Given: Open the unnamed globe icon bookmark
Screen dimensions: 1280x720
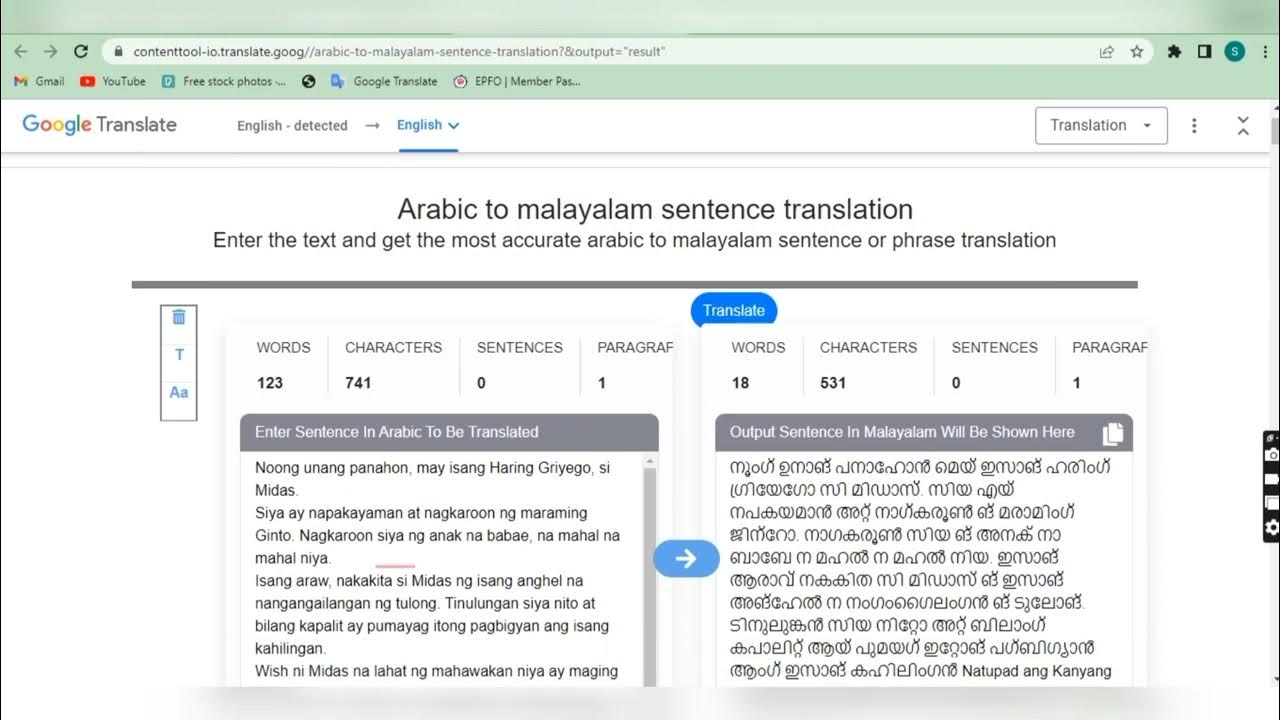Looking at the screenshot, I should click(x=309, y=81).
